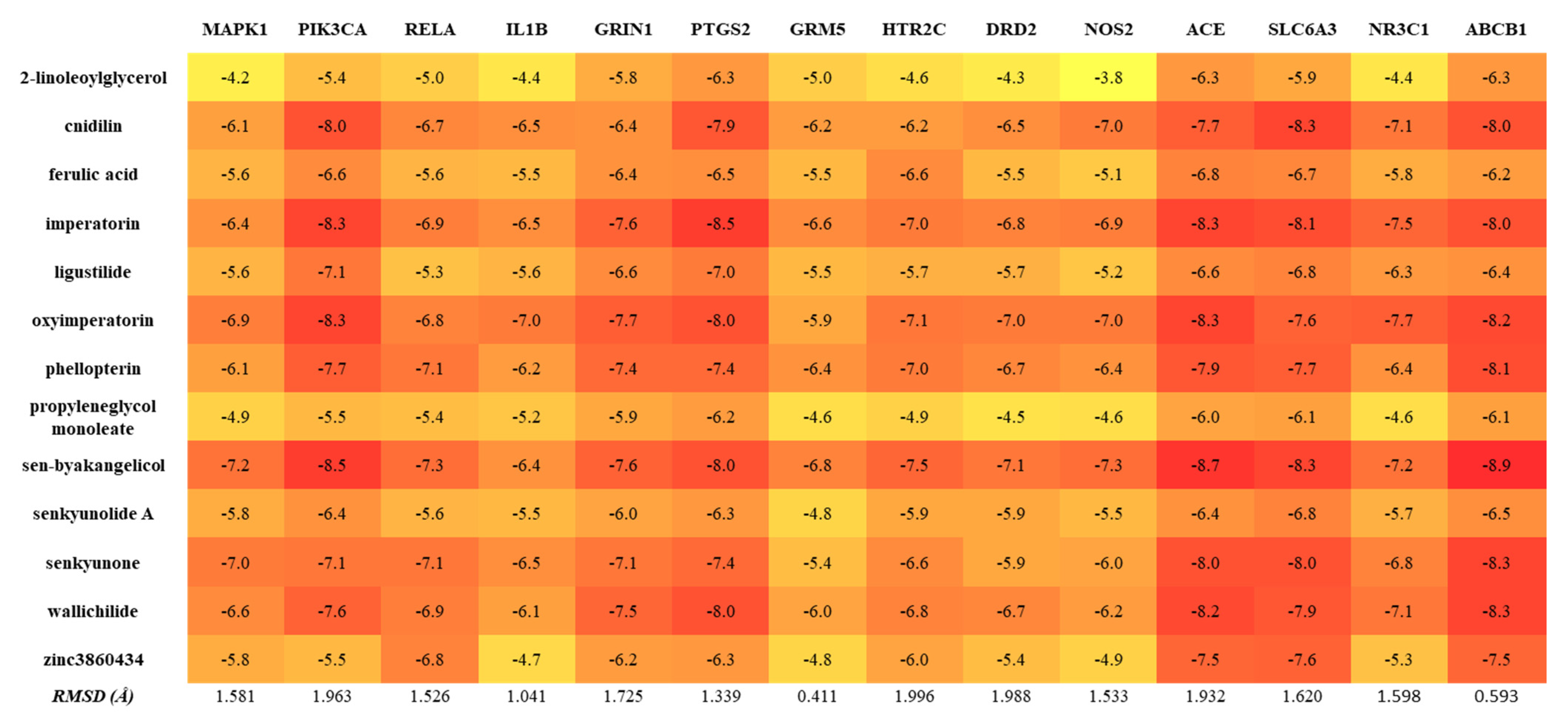Screen dimensions: 1568x728
Task: Click the bright yellow -3.8 cell under NOS2
Action: pos(1108,78)
